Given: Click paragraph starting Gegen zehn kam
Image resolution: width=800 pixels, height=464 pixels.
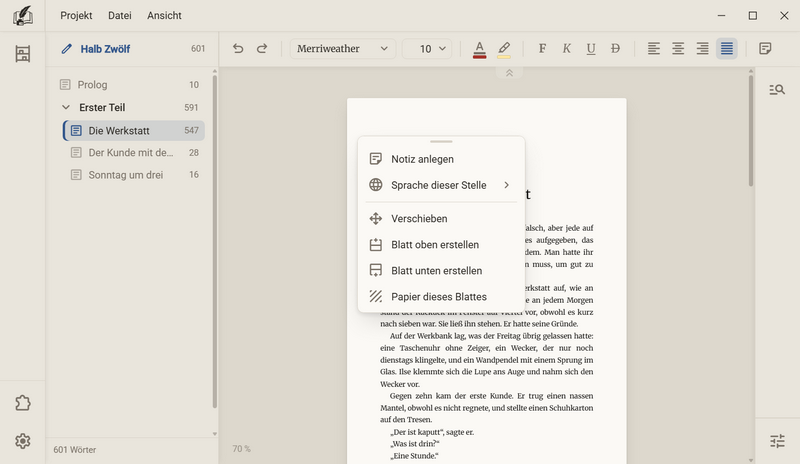Looking at the screenshot, I should (x=486, y=407).
